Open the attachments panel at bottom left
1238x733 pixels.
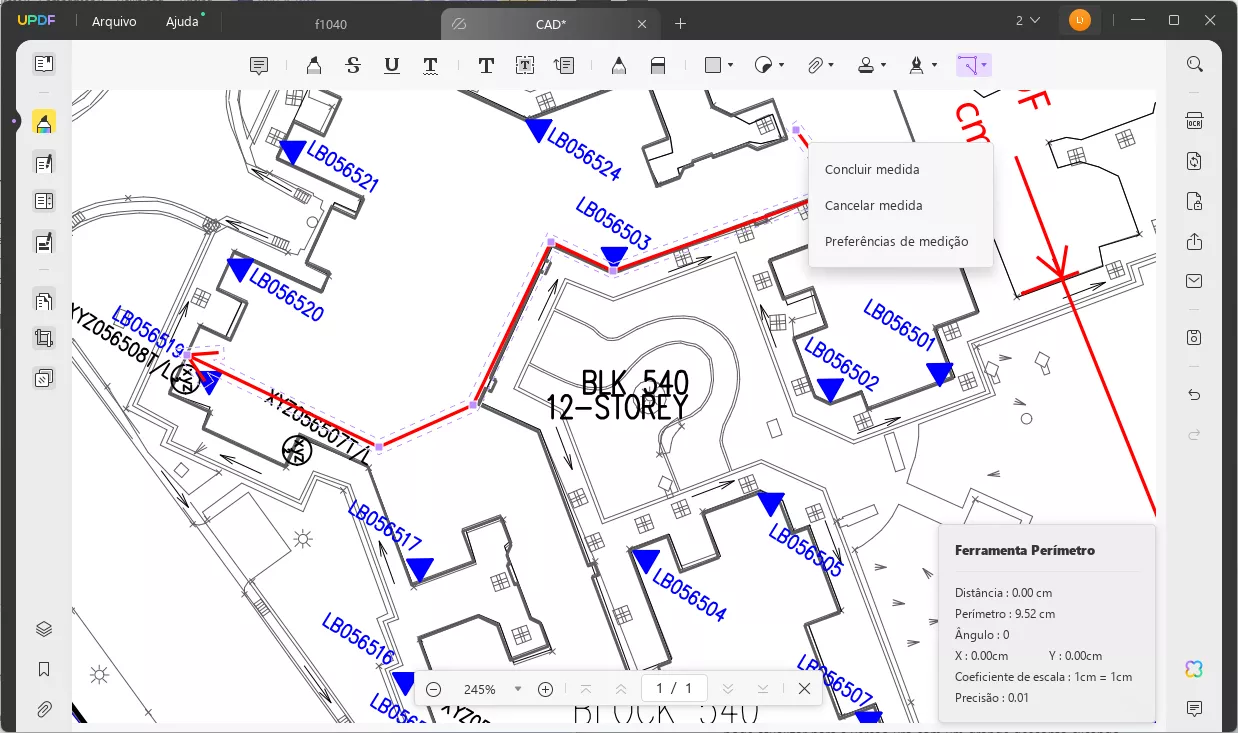coord(43,709)
